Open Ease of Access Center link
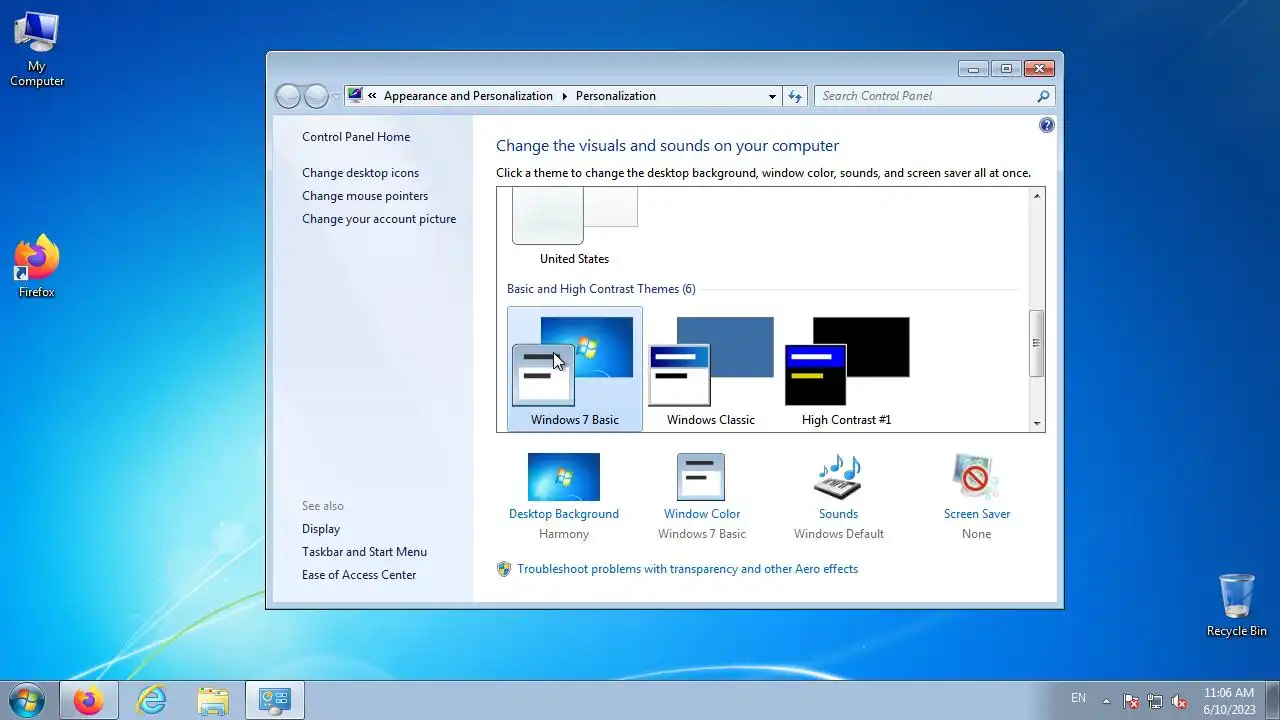 359,575
